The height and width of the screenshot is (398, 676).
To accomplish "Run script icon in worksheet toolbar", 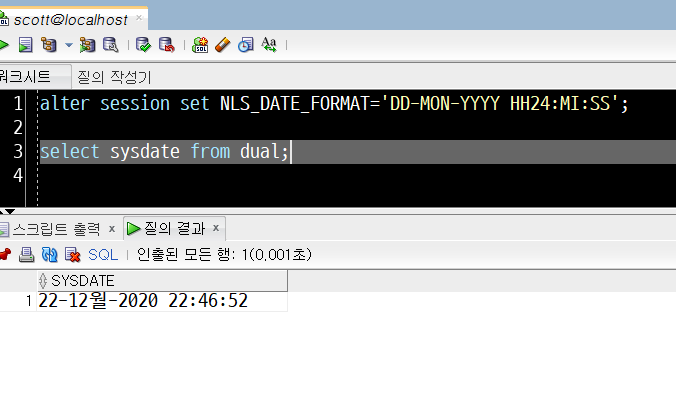I will 25,45.
